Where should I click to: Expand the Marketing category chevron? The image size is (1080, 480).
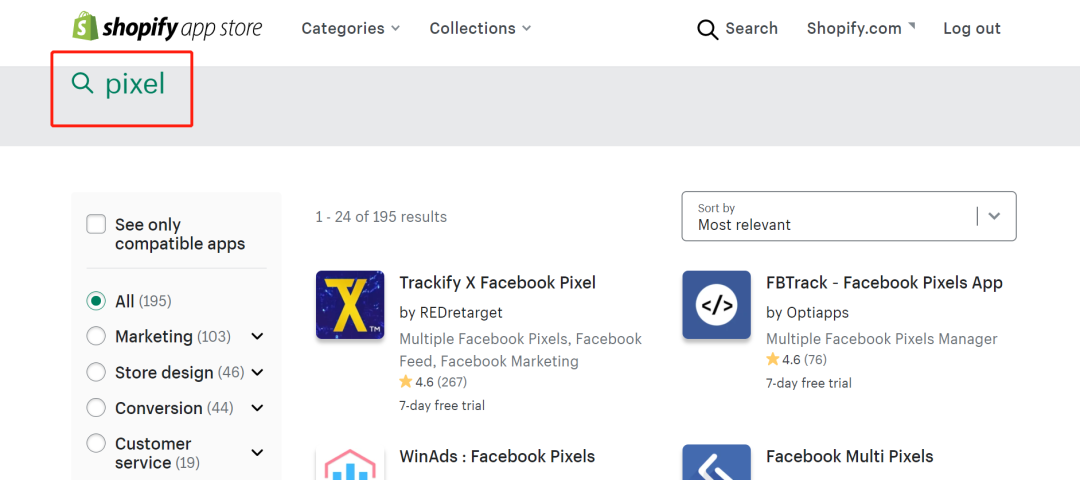click(x=257, y=336)
